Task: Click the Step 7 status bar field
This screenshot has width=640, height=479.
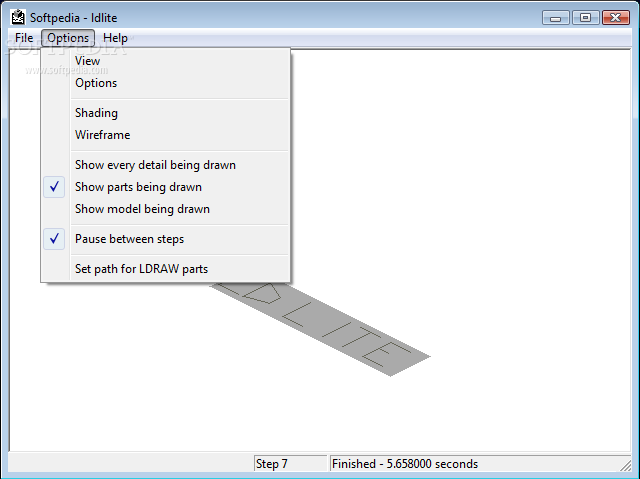Action: tap(290, 463)
